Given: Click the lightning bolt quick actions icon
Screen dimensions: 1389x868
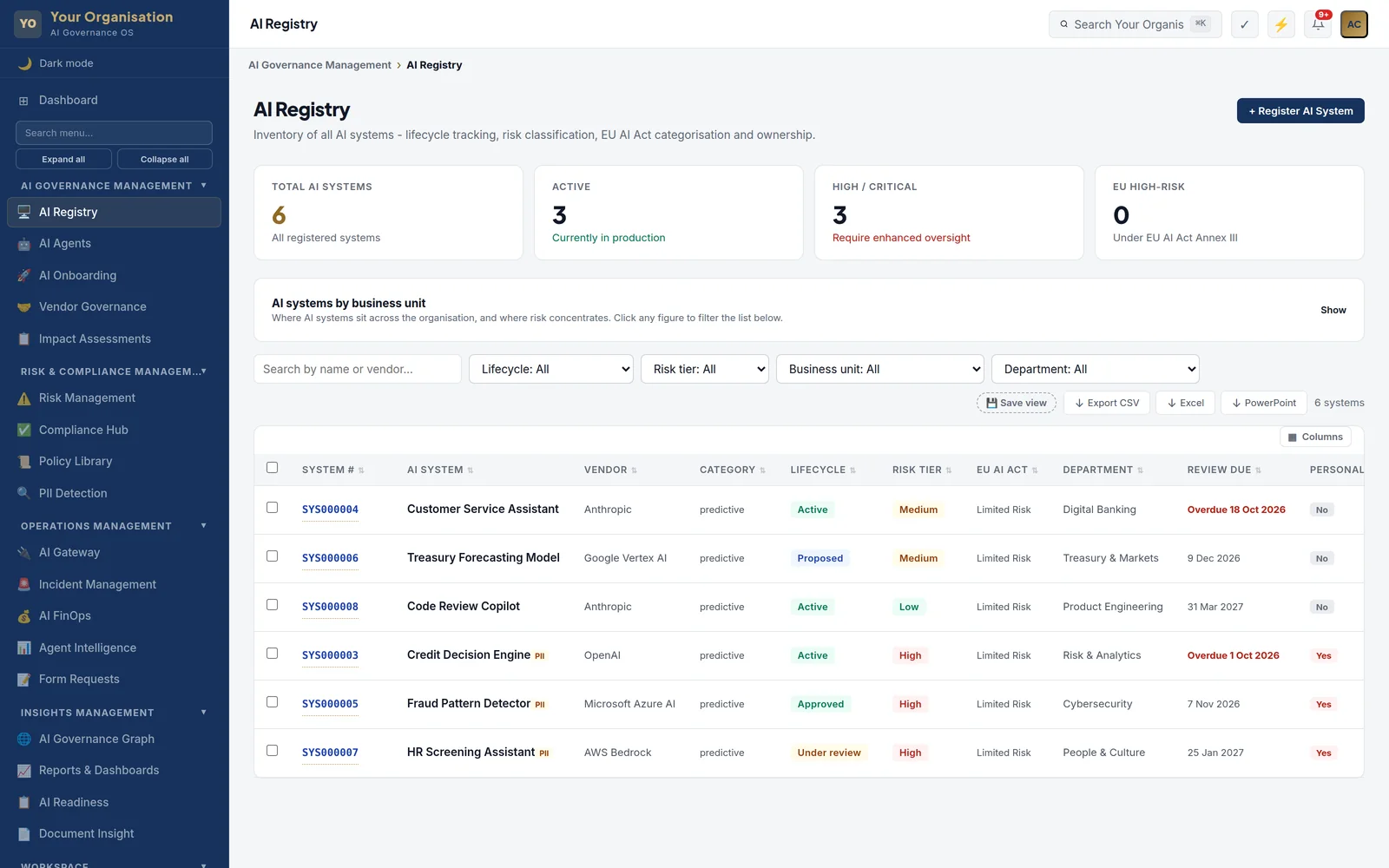Looking at the screenshot, I should click(x=1281, y=24).
